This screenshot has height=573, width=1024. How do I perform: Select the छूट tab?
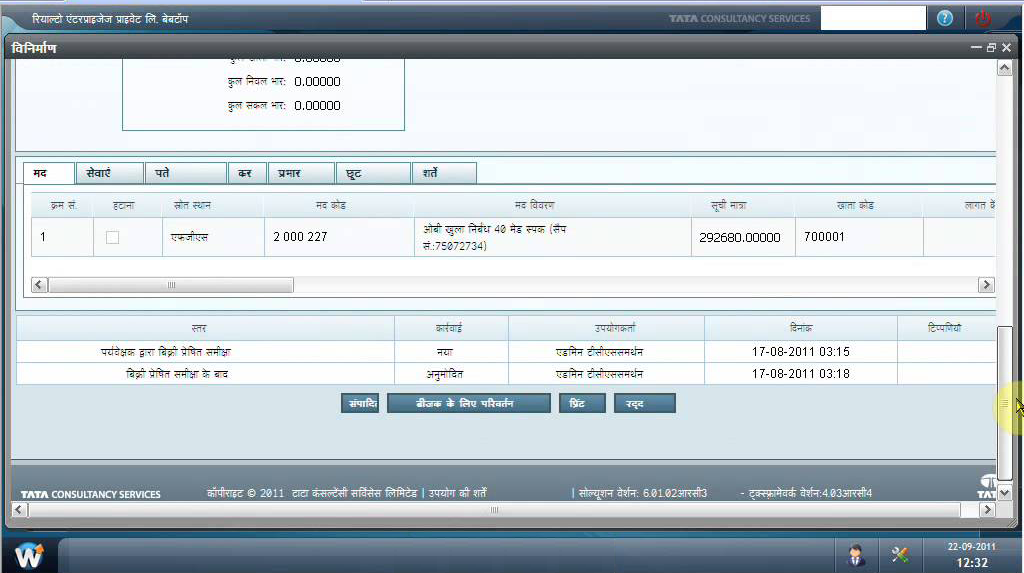point(374,173)
